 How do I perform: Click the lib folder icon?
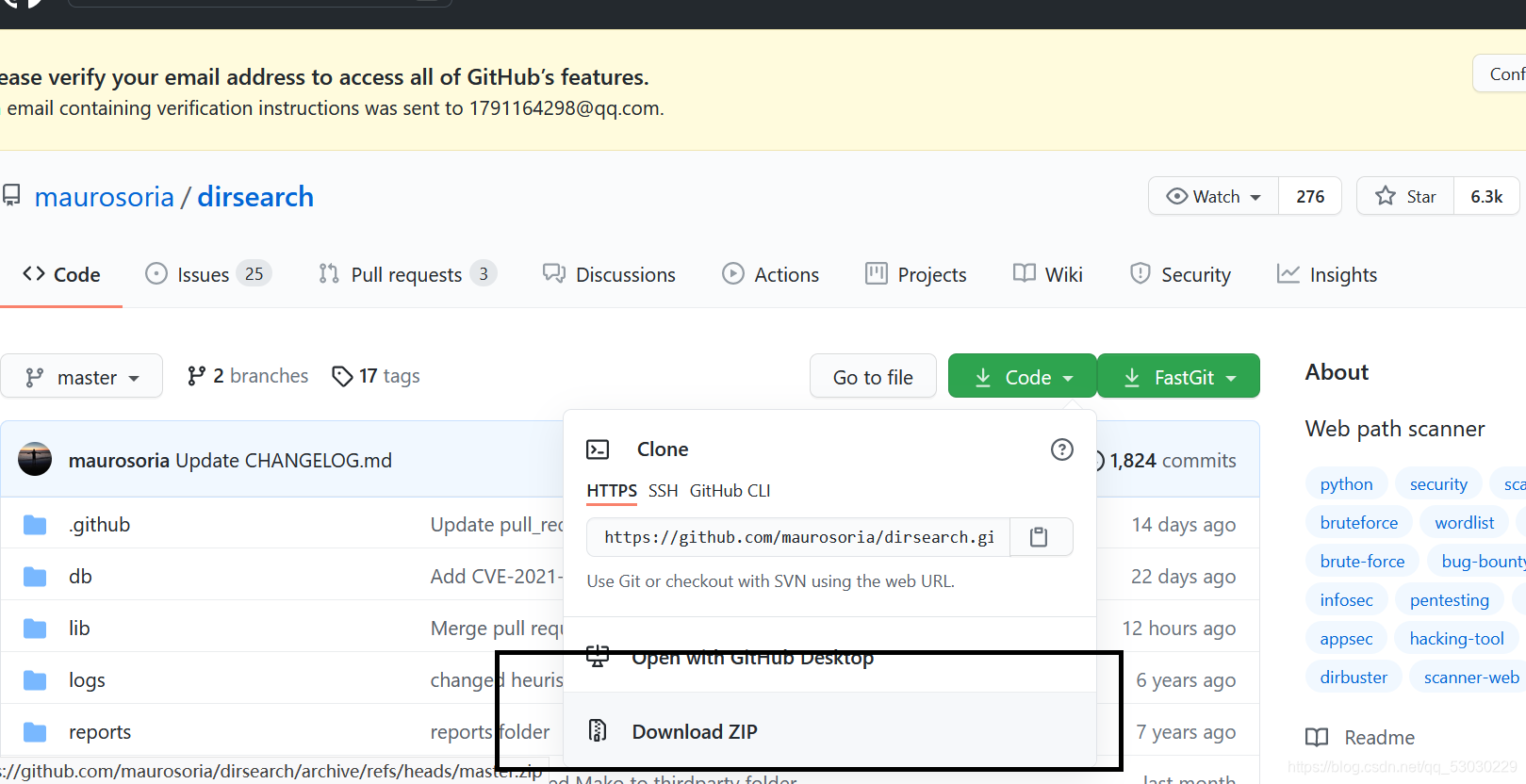click(35, 629)
